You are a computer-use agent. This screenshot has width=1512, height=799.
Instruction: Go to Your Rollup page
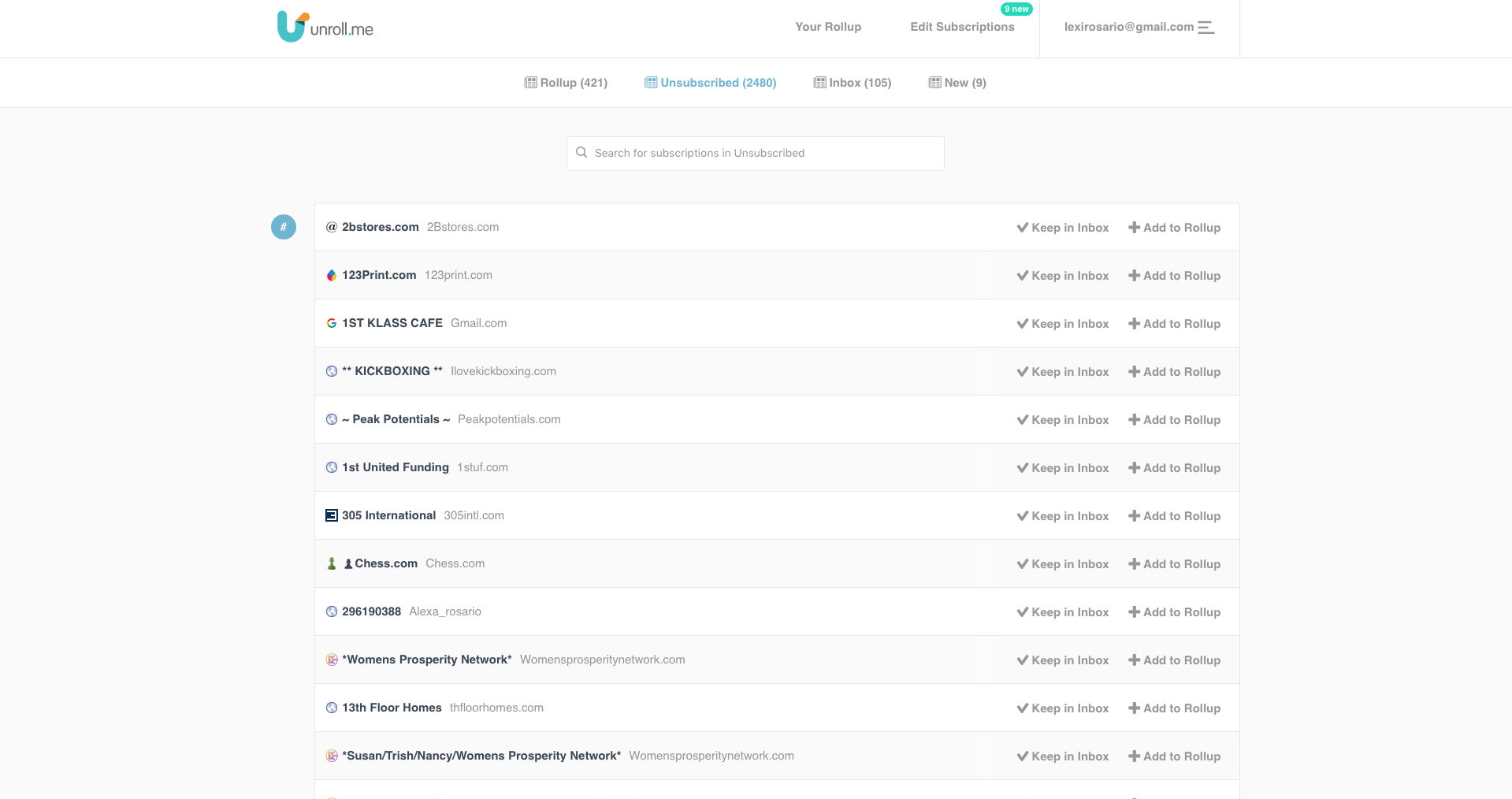click(828, 27)
